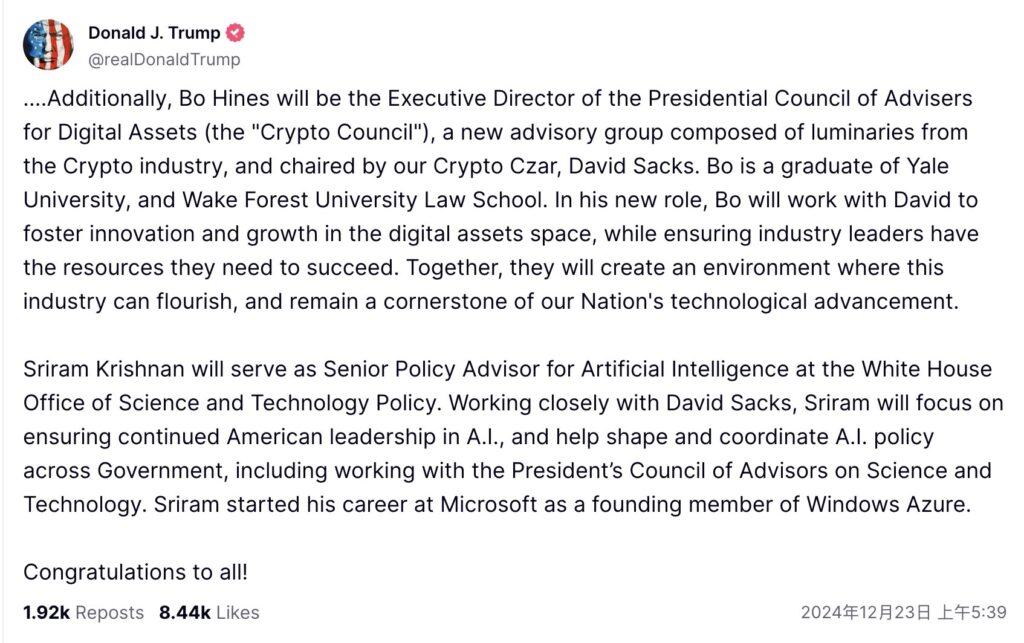
Task: Click the phrase "Presidential Council of Advisers"
Action: pos(810,99)
